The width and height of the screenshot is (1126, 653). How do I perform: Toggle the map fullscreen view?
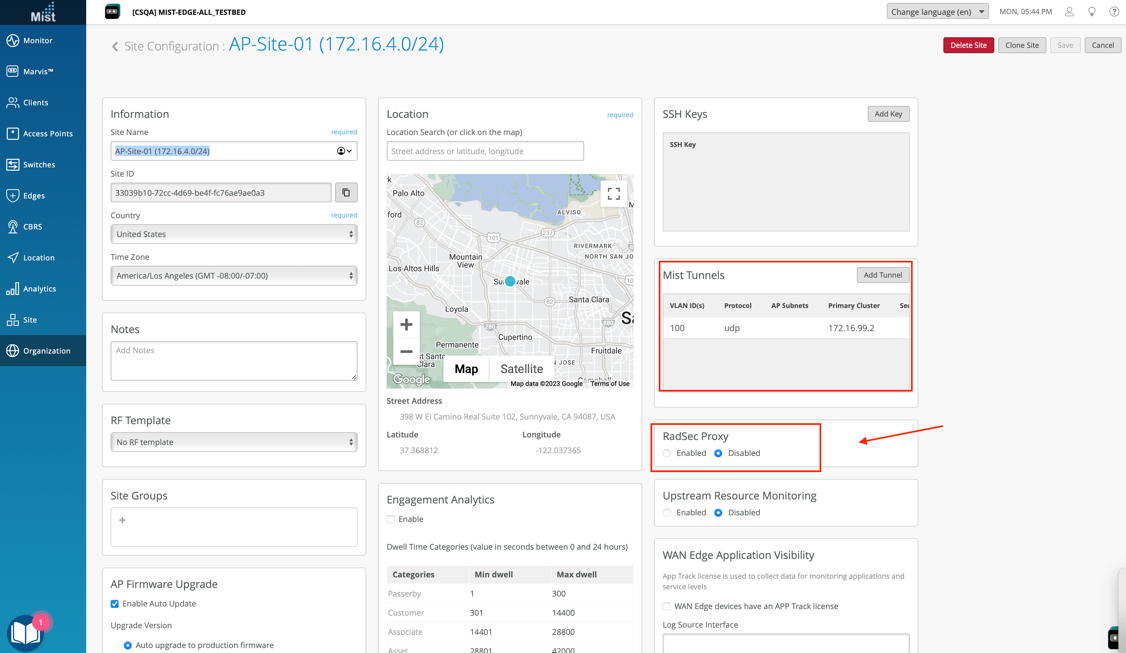click(613, 194)
